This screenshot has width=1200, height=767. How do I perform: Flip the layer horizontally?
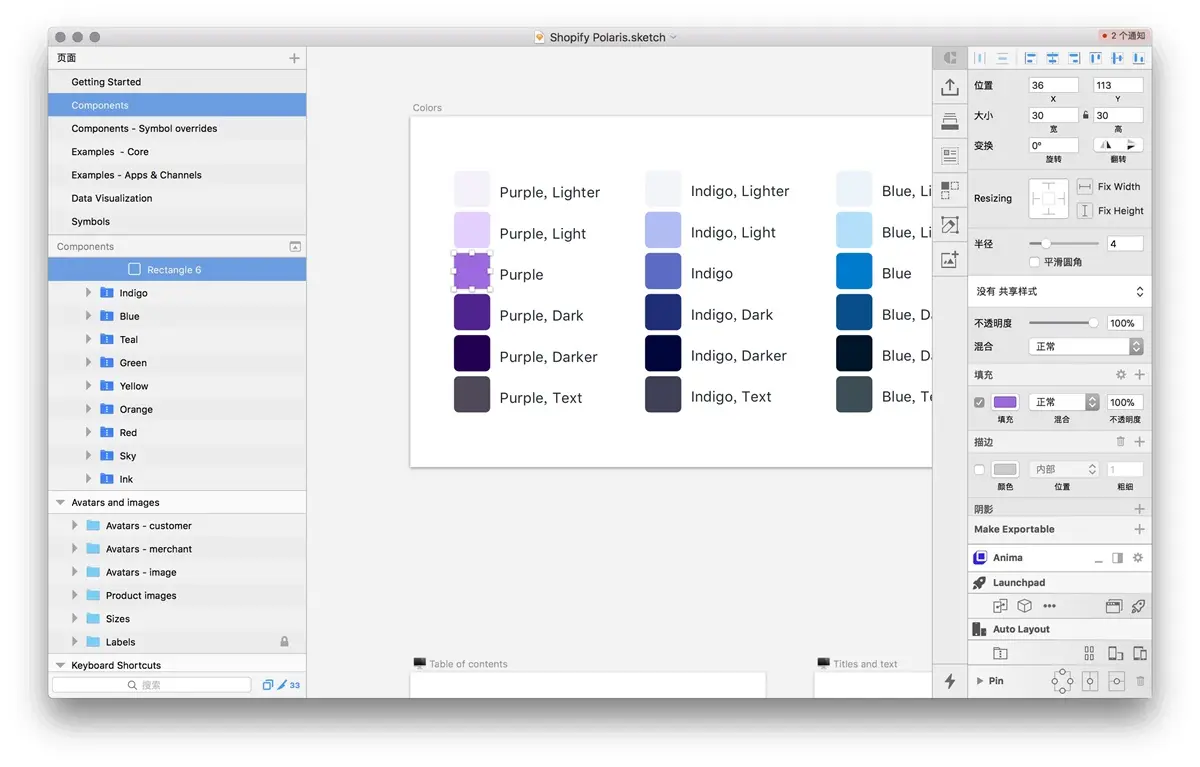click(1106, 145)
